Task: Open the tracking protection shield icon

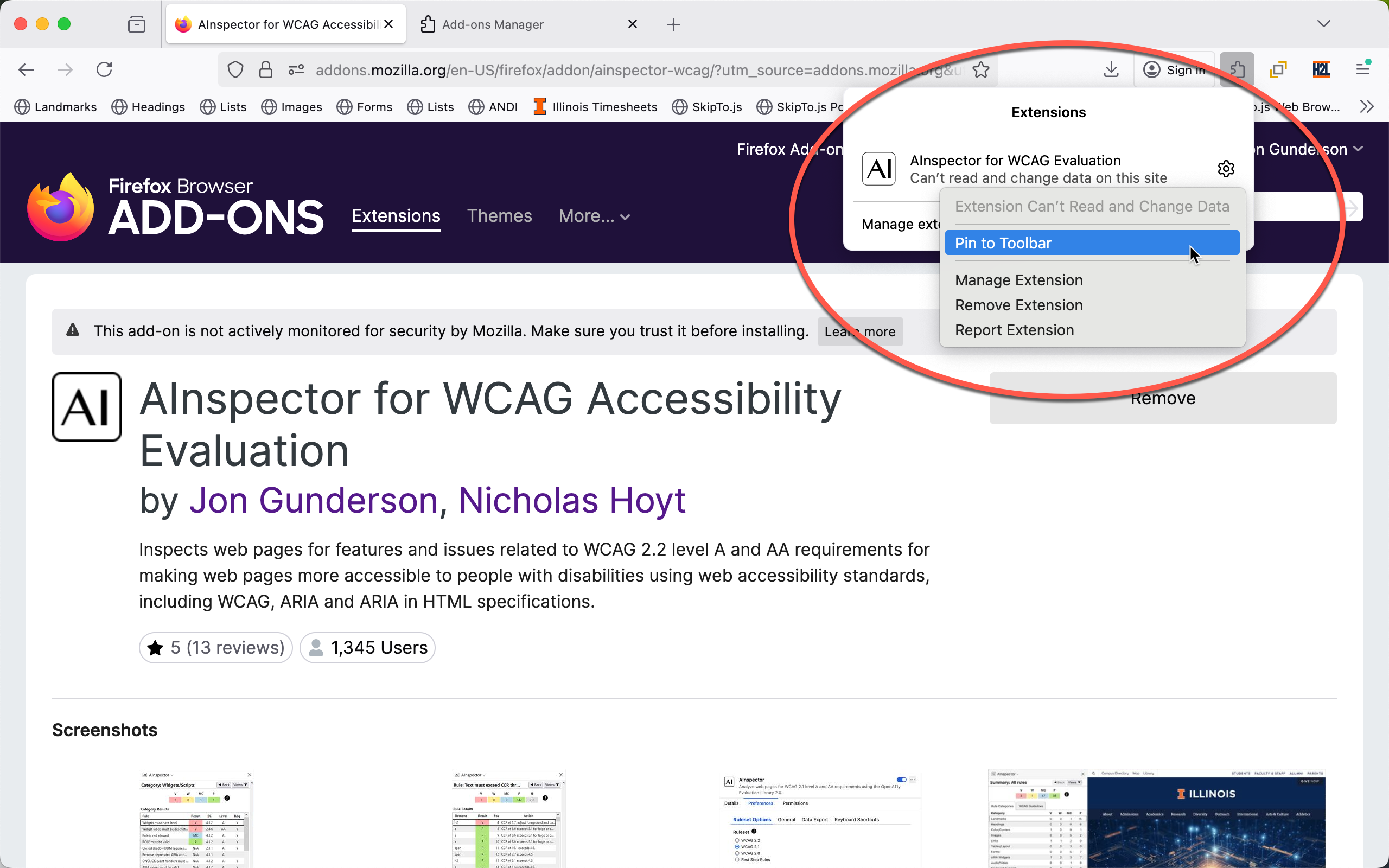Action: coord(235,69)
